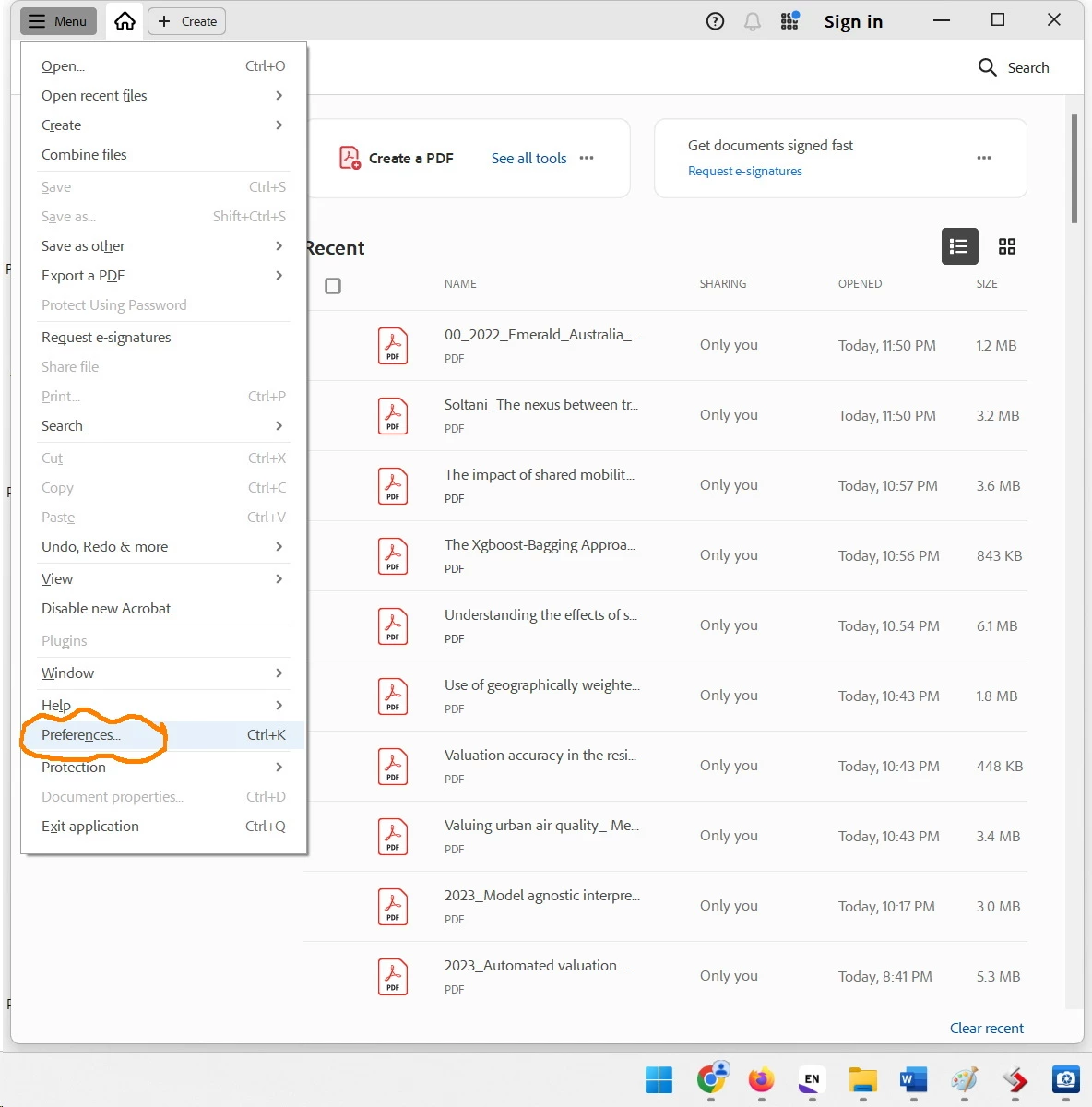Image resolution: width=1092 pixels, height=1107 pixels.
Task: Open Use of geographically weighte... file name
Action: click(x=542, y=685)
